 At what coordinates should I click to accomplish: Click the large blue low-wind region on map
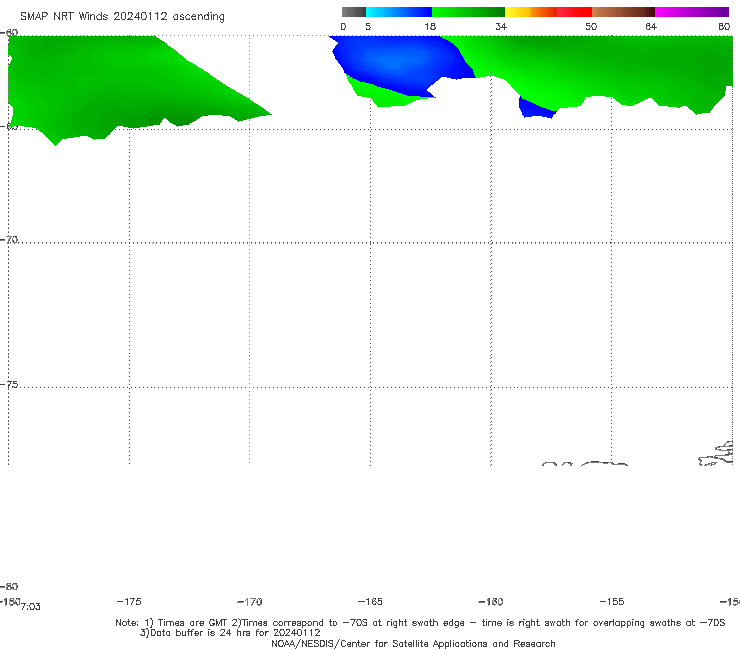401,64
